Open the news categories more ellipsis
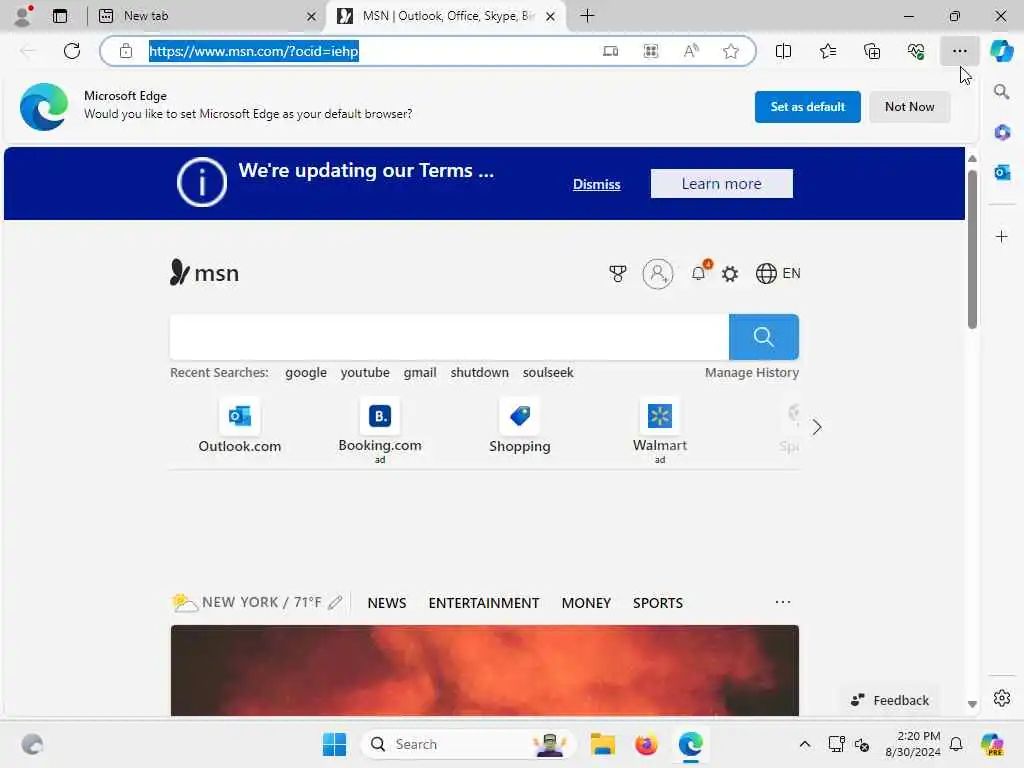1024x768 pixels. tap(782, 602)
